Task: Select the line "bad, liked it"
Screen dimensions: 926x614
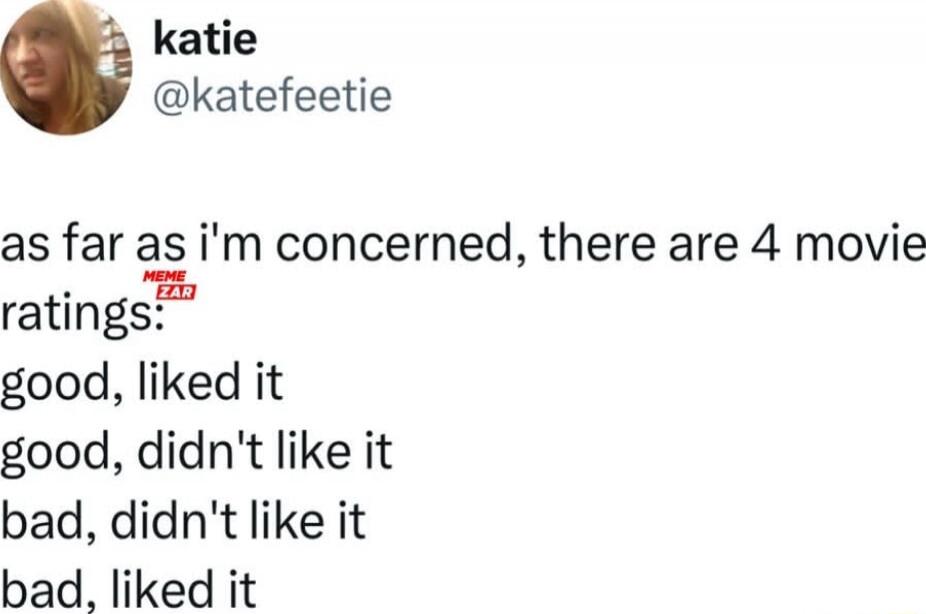Action: 128,589
